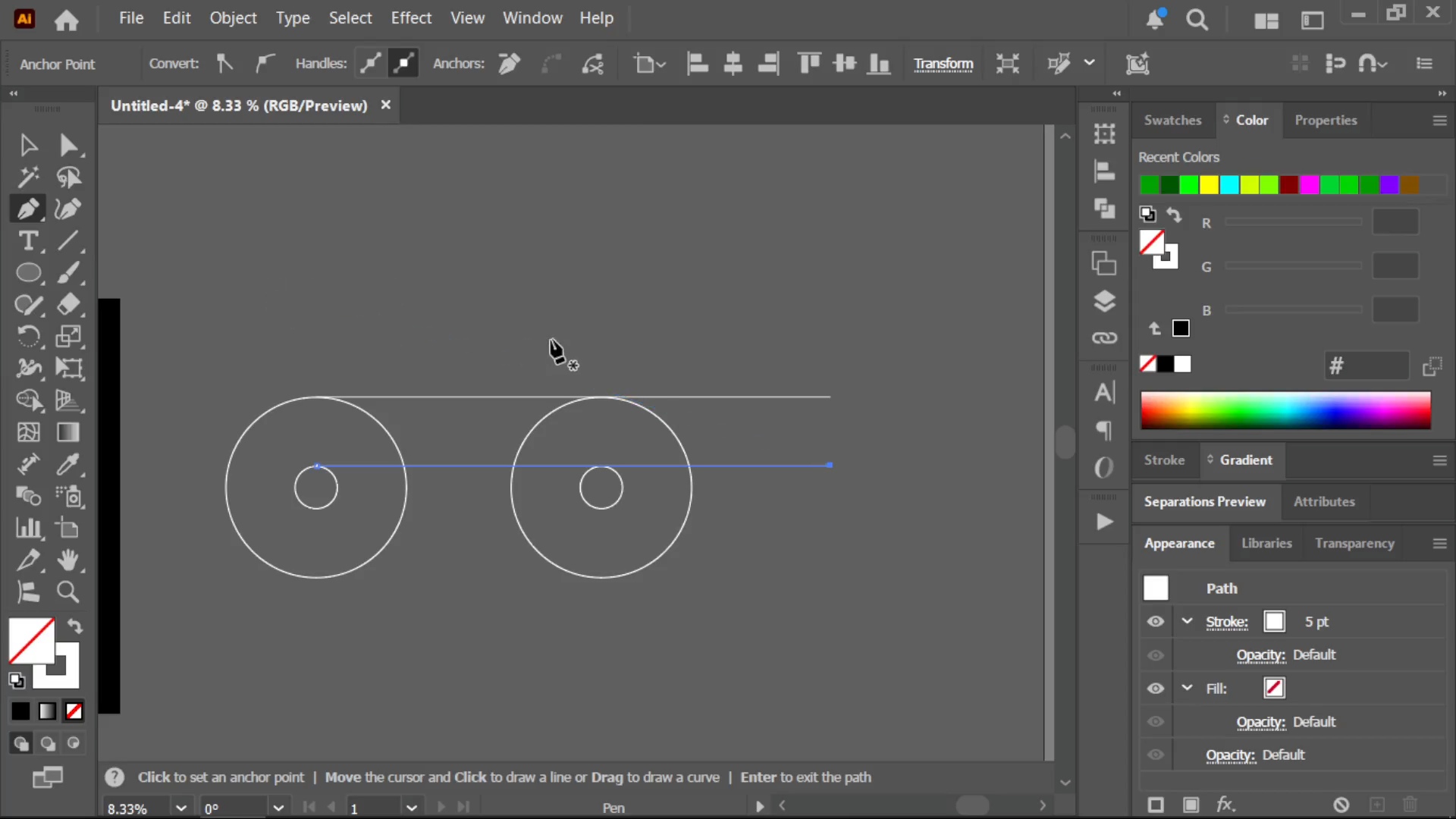Select the Rotate tool

[28, 337]
